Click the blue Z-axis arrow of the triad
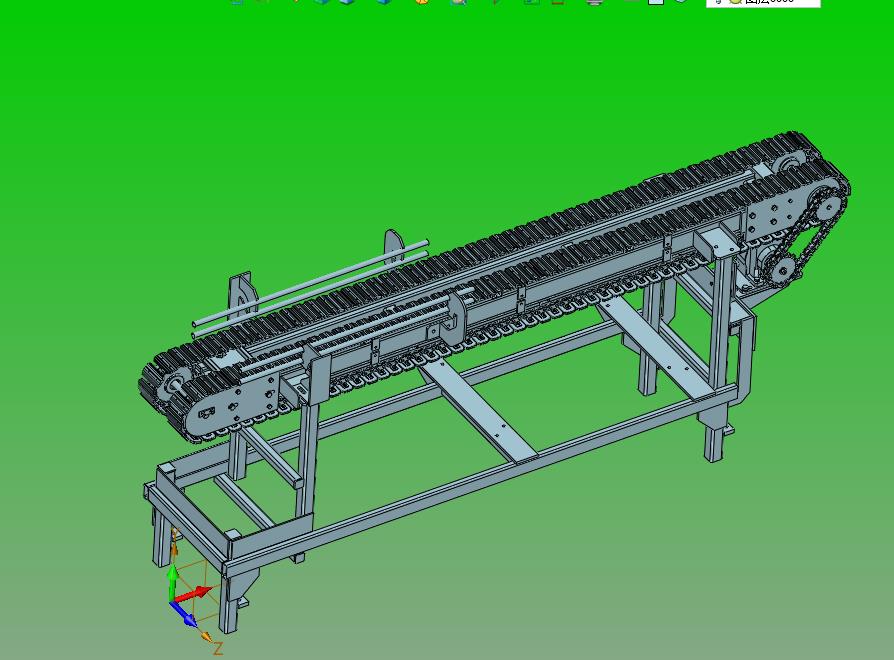The width and height of the screenshot is (894, 660). pos(184,614)
